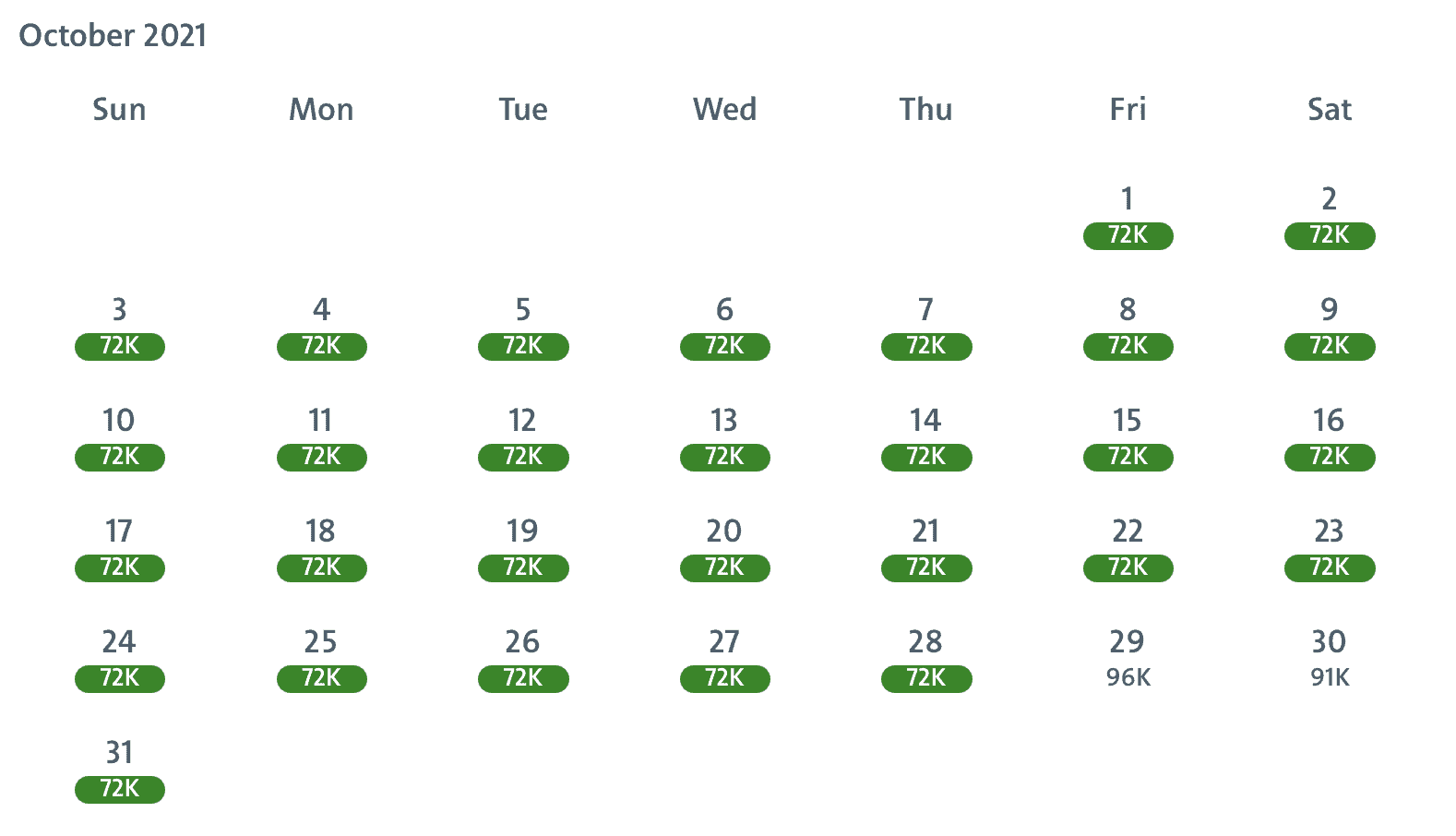This screenshot has height=836, width=1456.
Task: Click the 72K badge under October 7
Action: point(925,346)
